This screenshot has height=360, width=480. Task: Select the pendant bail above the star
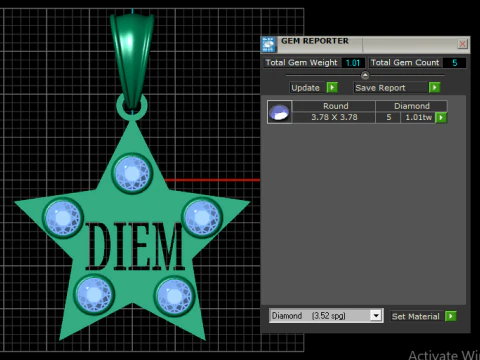click(132, 59)
